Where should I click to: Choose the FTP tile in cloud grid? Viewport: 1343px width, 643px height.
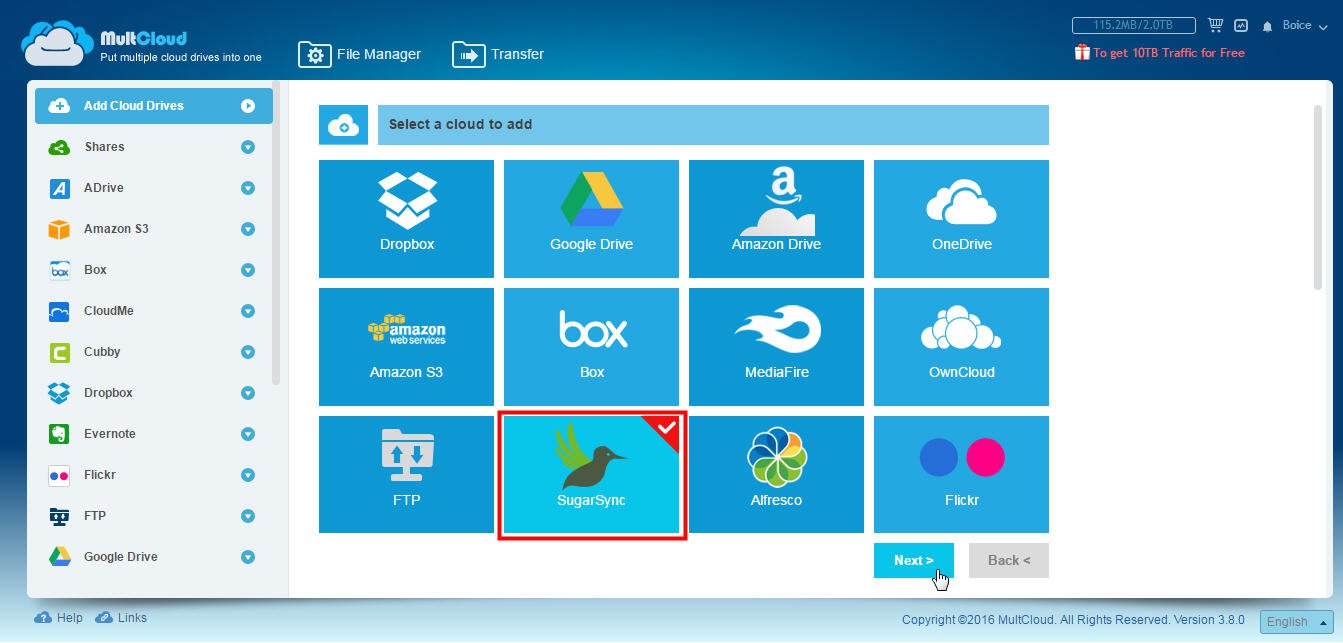point(406,475)
